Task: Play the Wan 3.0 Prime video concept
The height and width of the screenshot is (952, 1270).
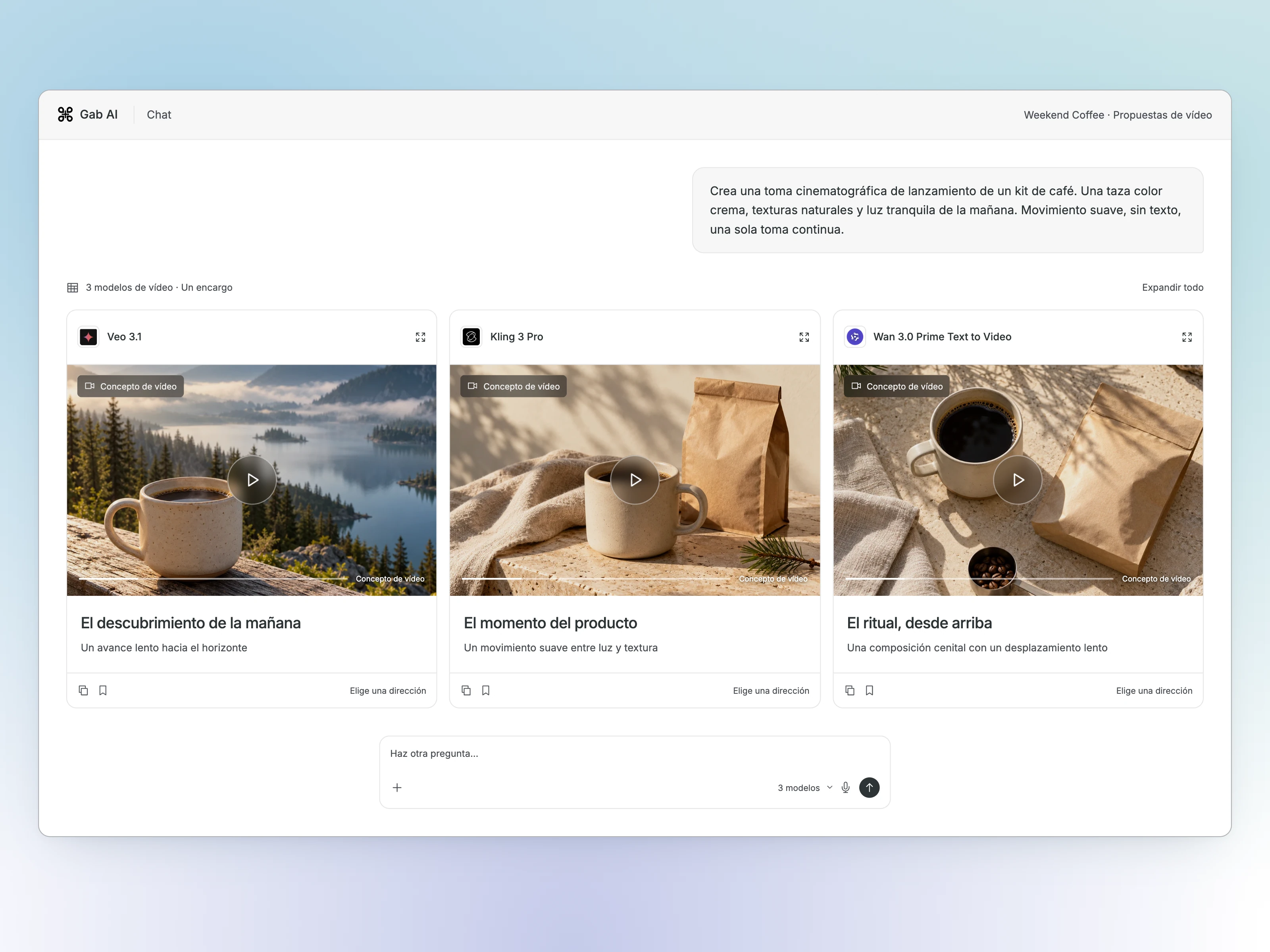Action: click(x=1018, y=480)
